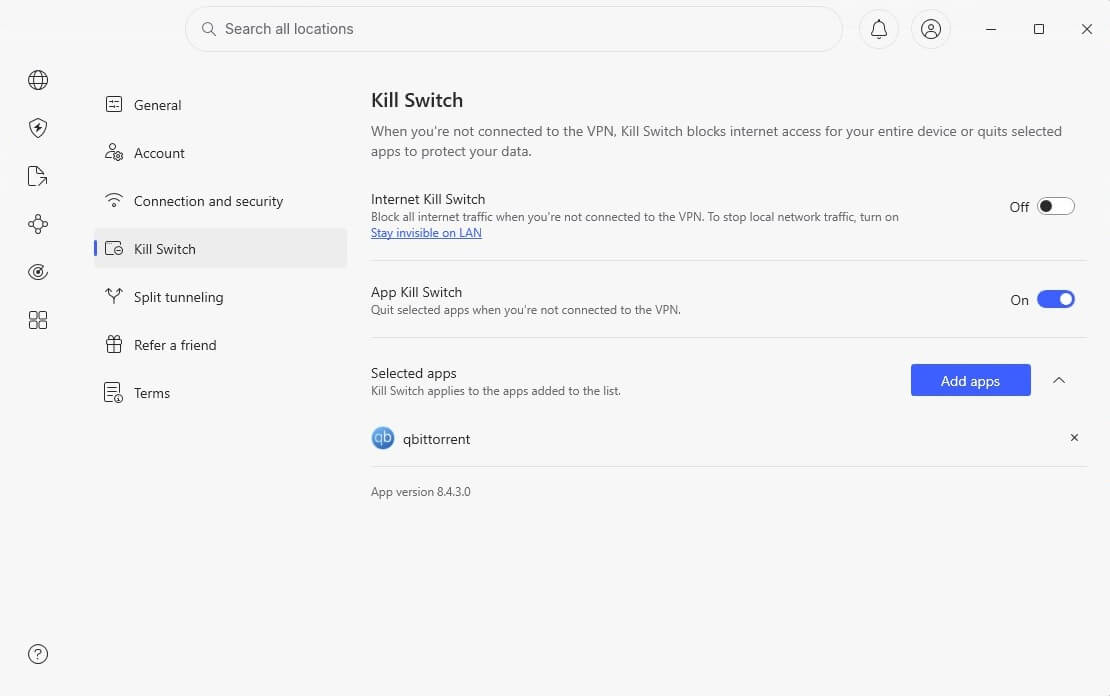
Task: Click the App version 8.4.3.0 text
Action: pyautogui.click(x=420, y=491)
